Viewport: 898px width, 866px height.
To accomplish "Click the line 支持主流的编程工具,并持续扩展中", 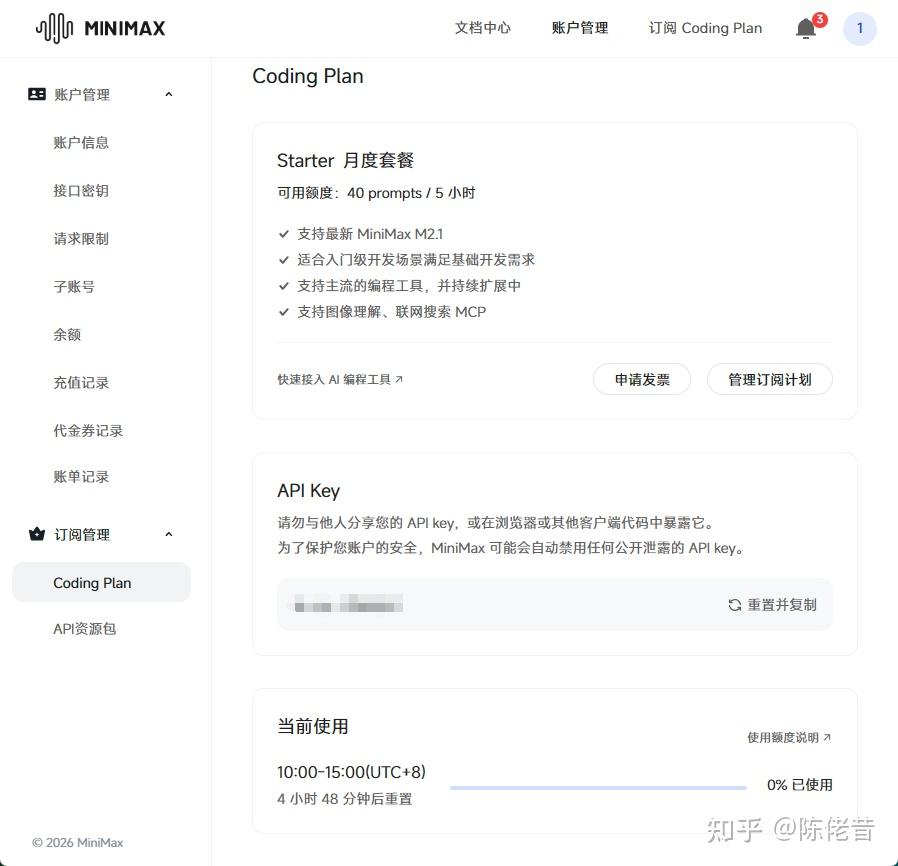I will pos(409,285).
